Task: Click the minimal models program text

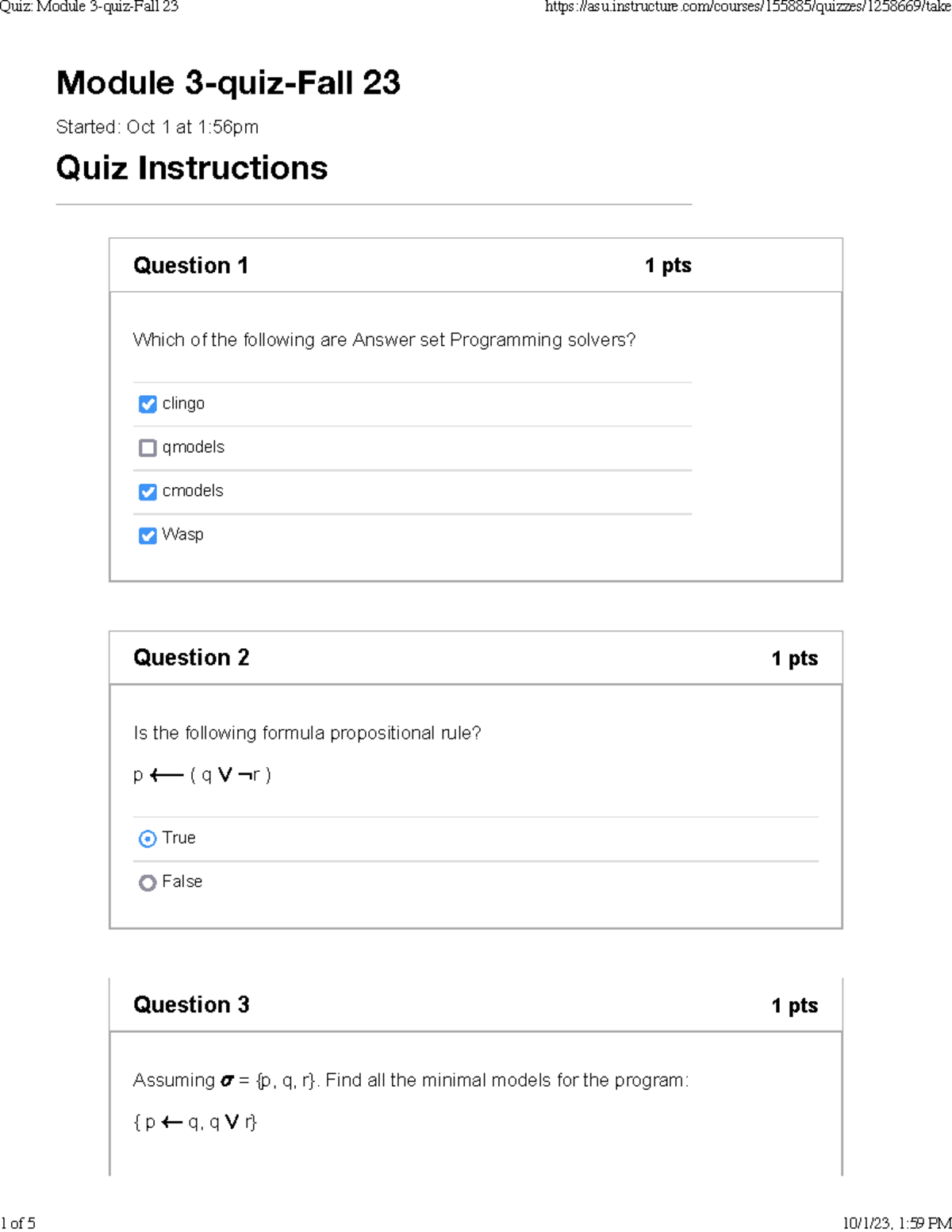Action: coord(195,1122)
